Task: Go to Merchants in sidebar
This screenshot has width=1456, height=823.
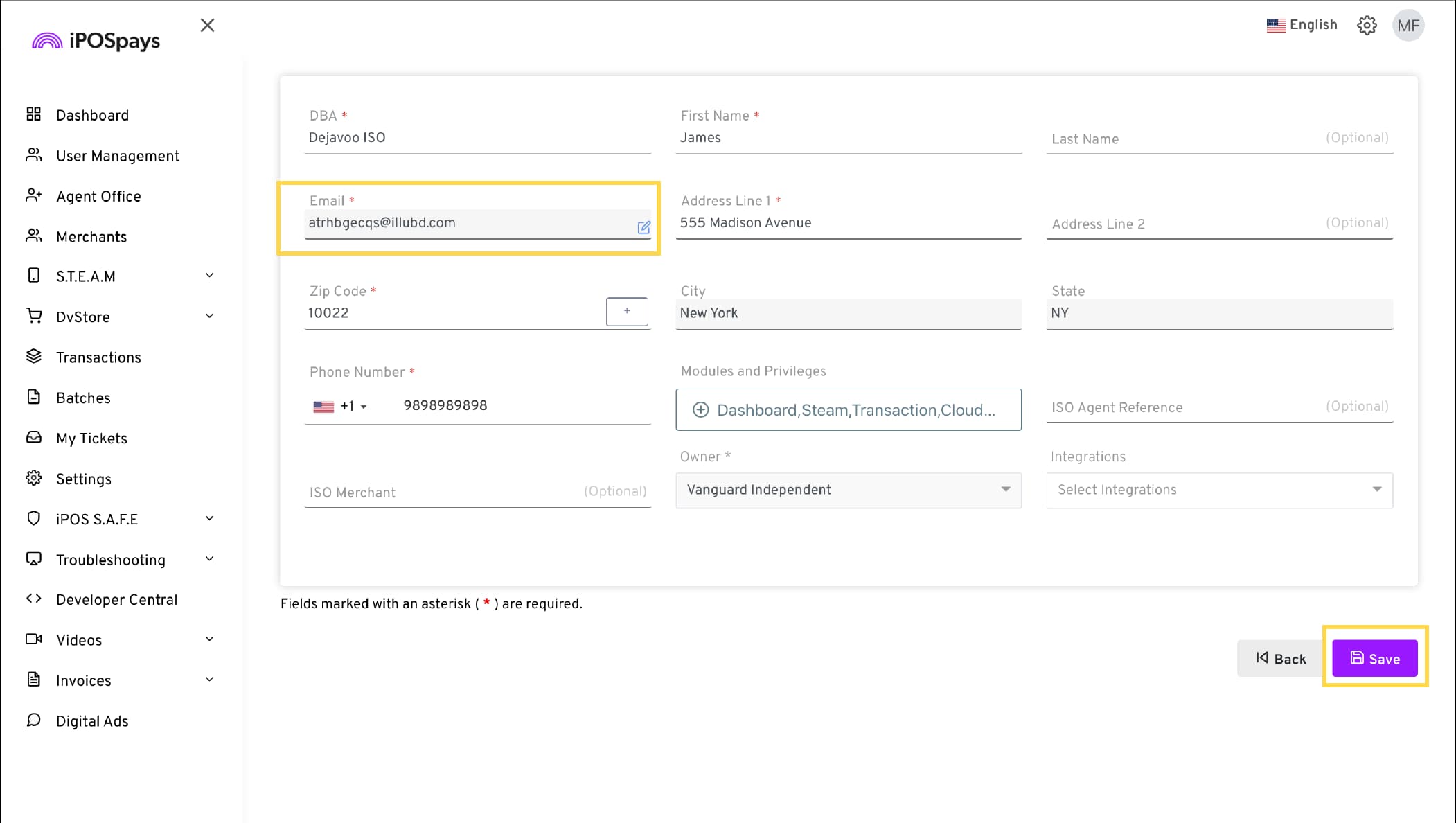Action: coord(91,237)
